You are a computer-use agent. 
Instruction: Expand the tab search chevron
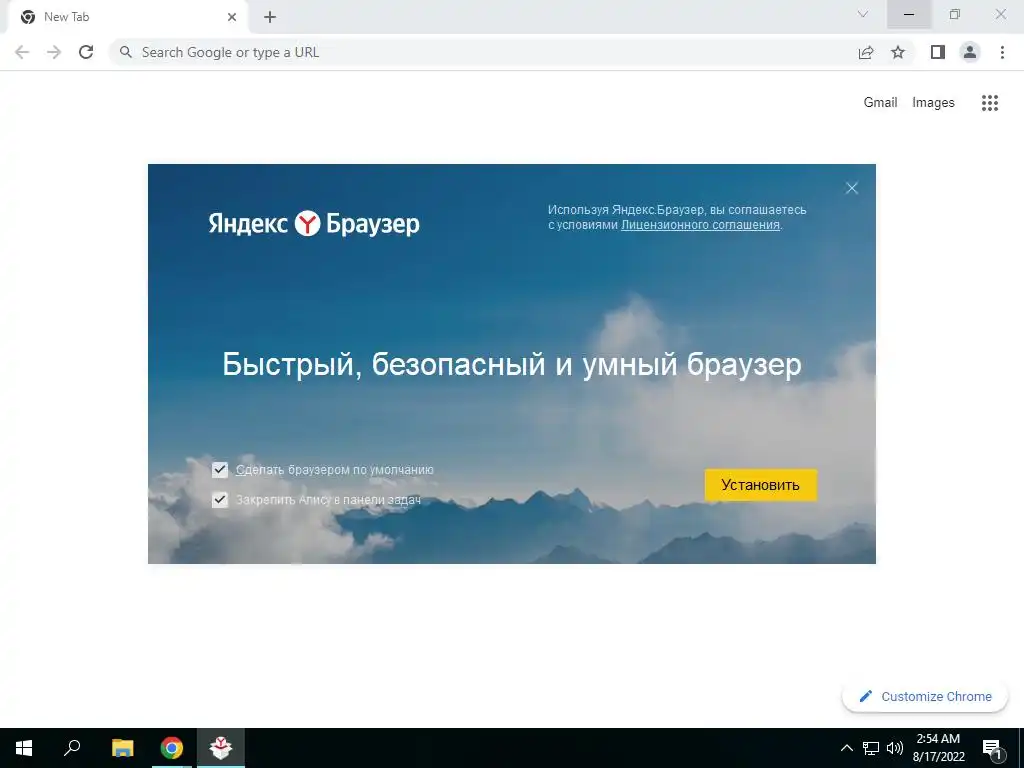click(x=863, y=14)
